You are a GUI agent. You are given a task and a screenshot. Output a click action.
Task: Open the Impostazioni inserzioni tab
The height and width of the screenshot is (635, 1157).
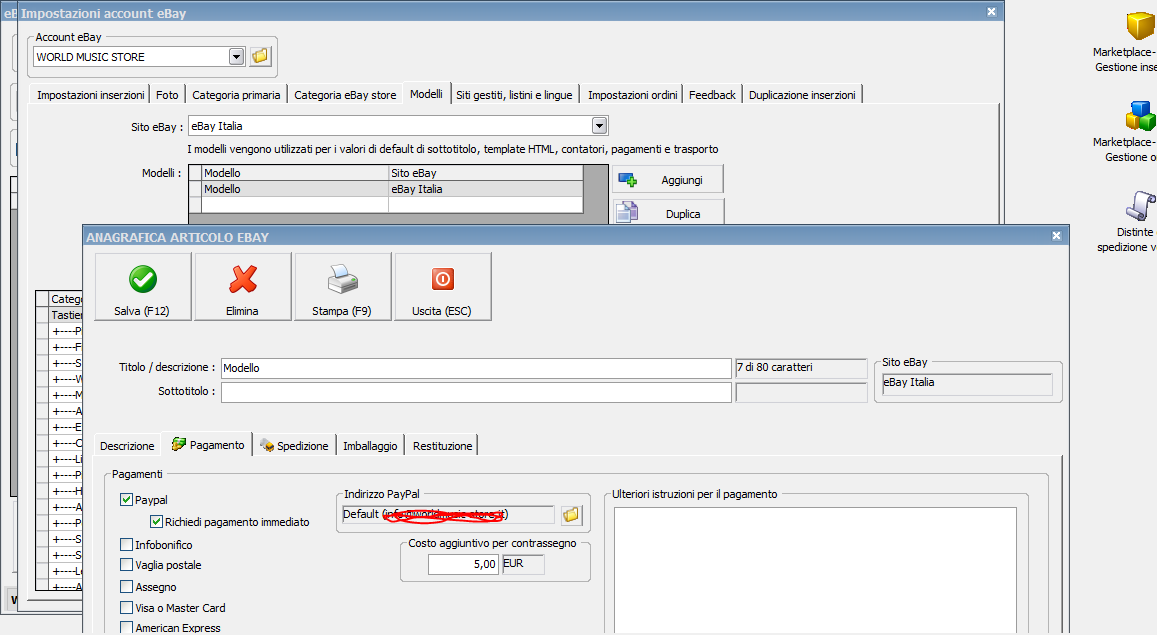pyautogui.click(x=91, y=95)
